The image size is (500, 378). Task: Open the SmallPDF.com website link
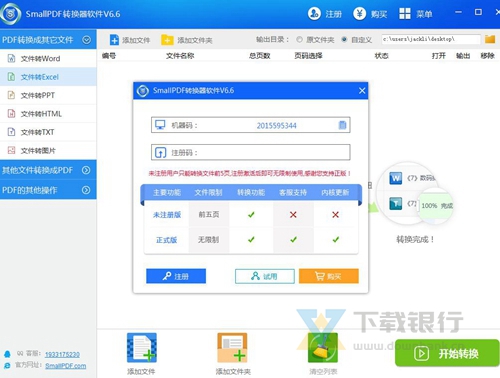tap(66, 366)
